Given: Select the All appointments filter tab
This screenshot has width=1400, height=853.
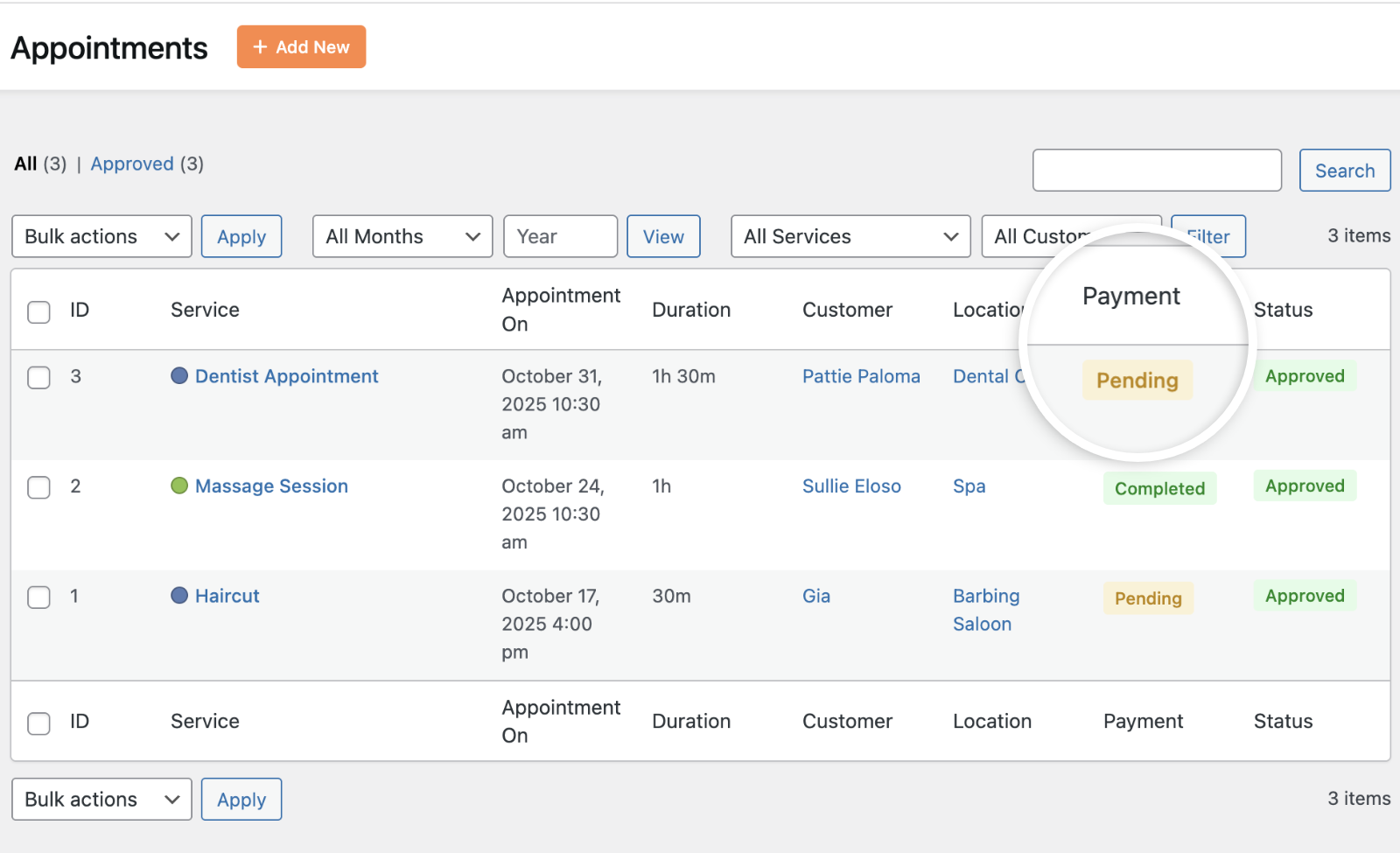Looking at the screenshot, I should (x=25, y=164).
